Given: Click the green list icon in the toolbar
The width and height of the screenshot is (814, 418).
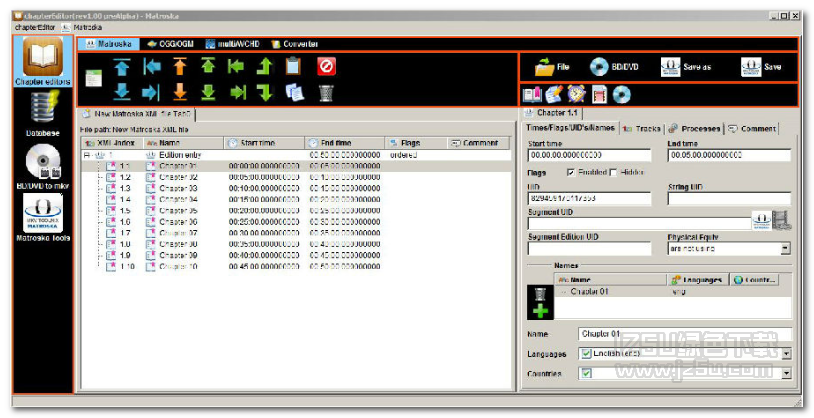Looking at the screenshot, I should [94, 78].
